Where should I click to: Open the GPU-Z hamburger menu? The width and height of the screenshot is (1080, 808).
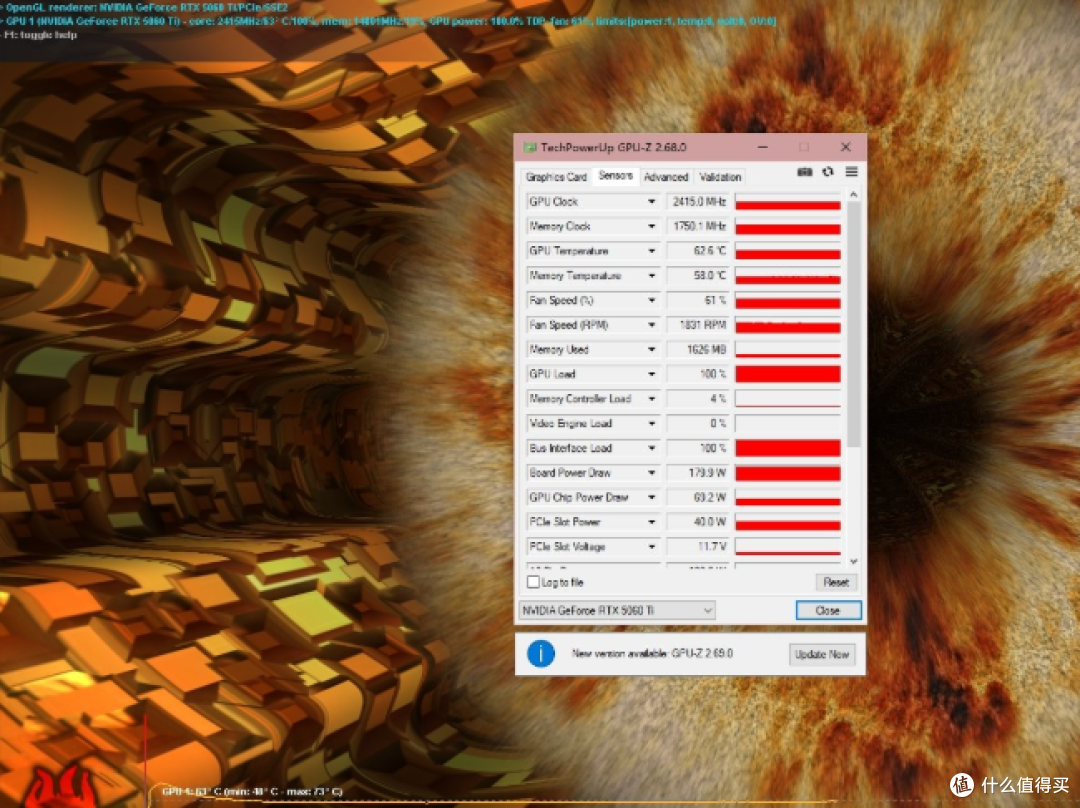(852, 172)
